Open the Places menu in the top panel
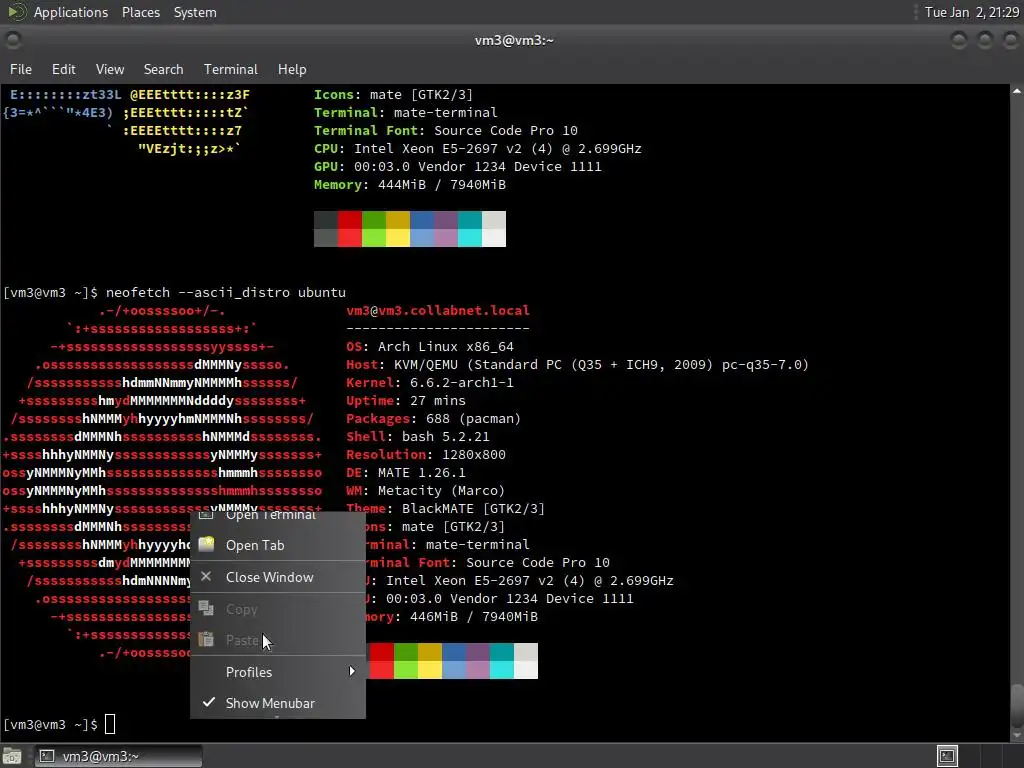The height and width of the screenshot is (768, 1024). [x=140, y=12]
